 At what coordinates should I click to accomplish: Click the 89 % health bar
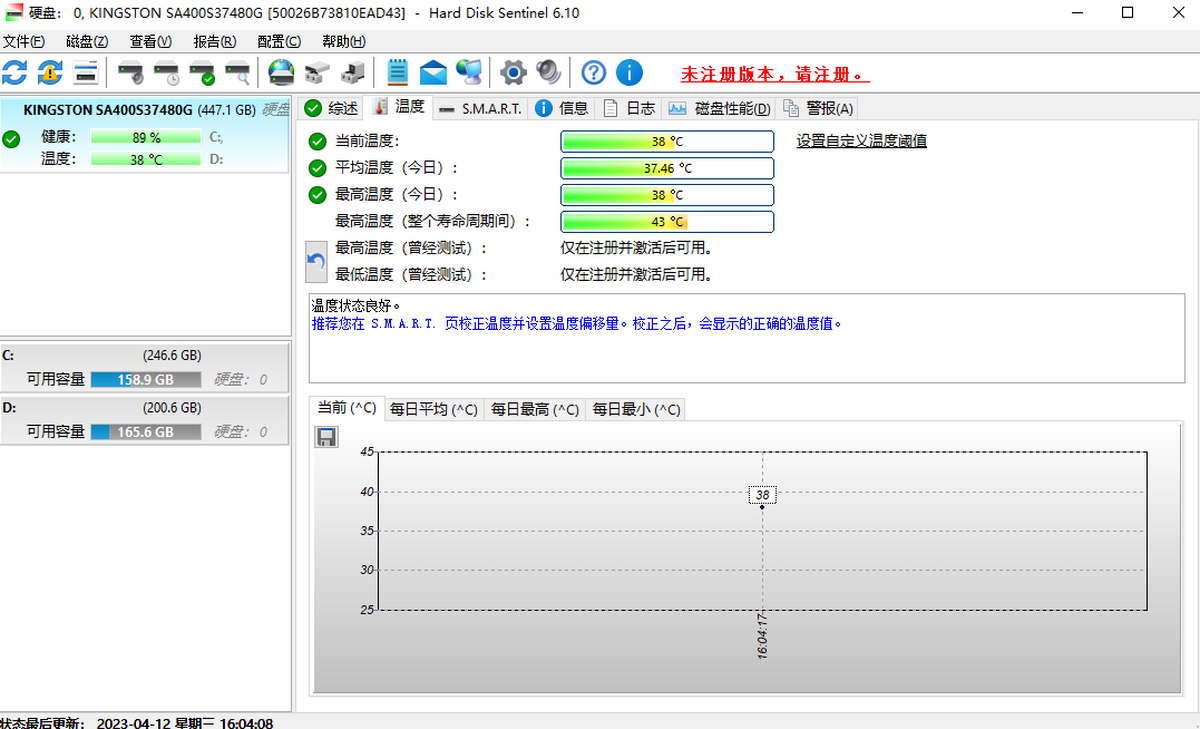point(146,138)
